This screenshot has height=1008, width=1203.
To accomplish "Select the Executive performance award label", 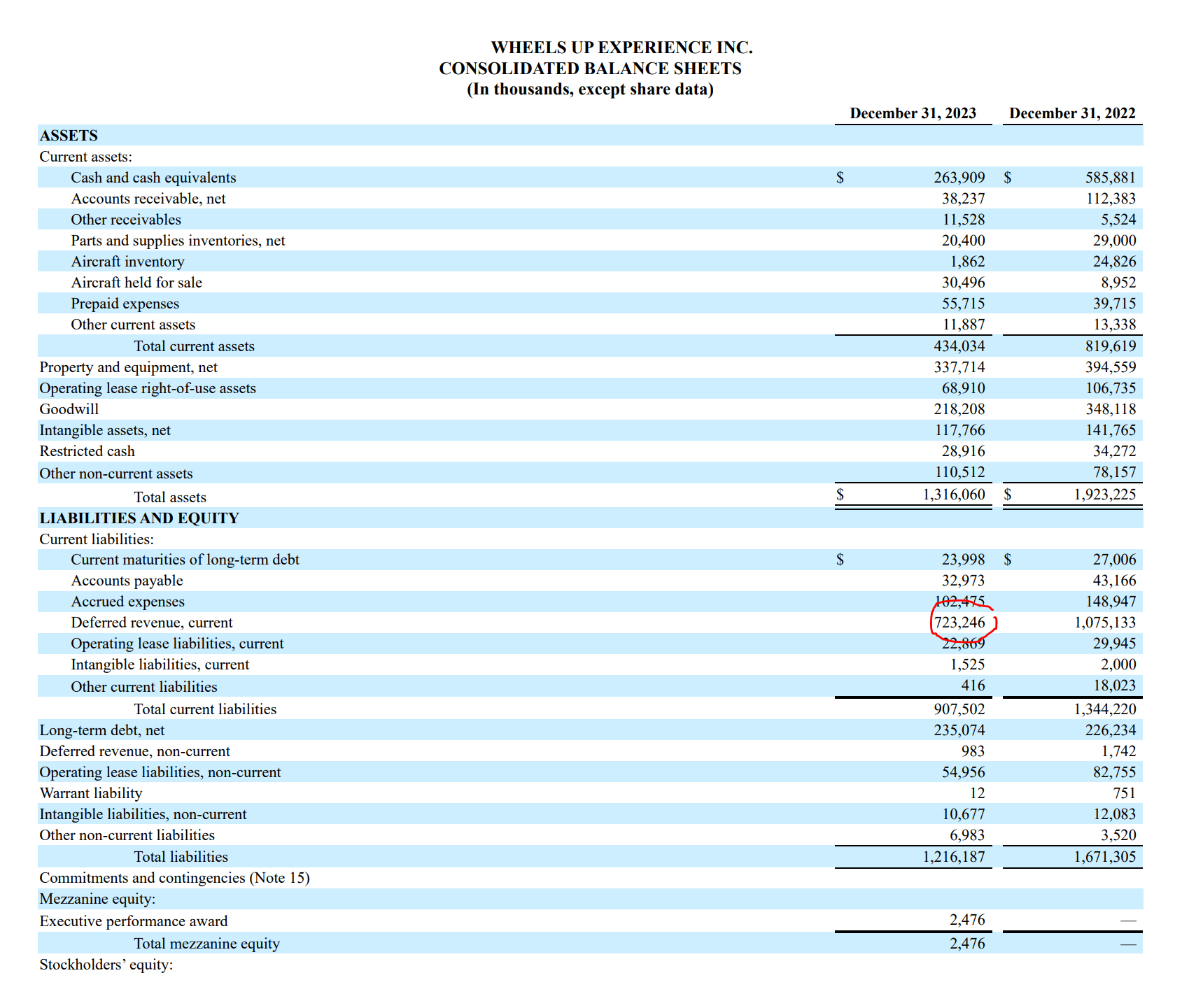I will 133,921.
